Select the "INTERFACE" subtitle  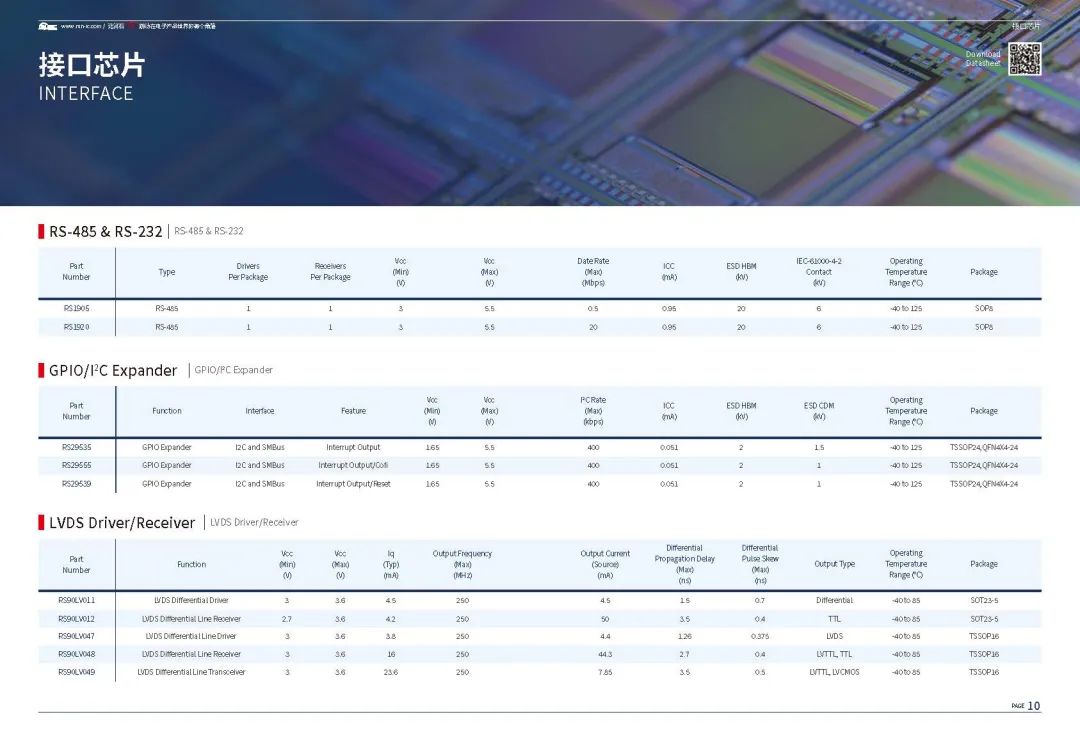[85, 94]
